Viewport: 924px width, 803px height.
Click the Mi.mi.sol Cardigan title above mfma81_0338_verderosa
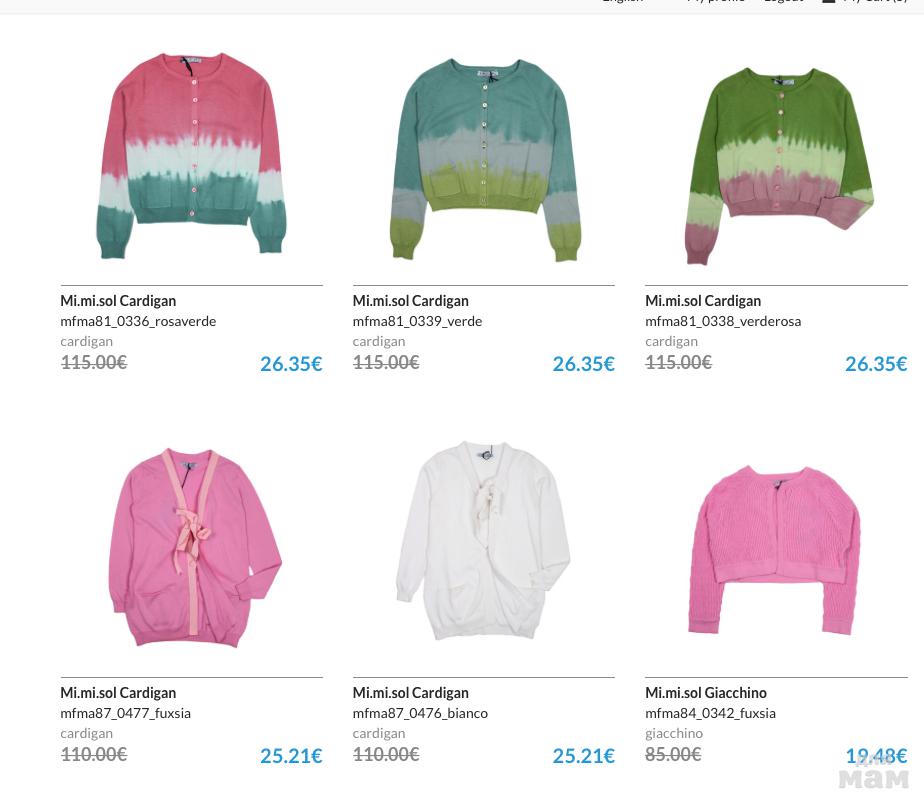click(x=703, y=301)
